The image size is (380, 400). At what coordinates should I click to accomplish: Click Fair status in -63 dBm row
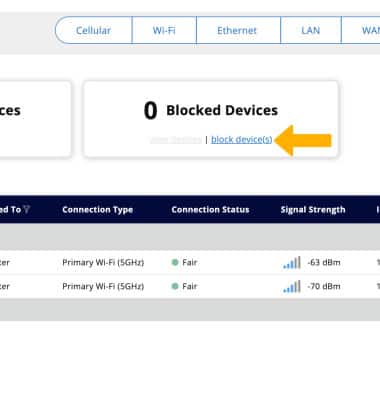(x=190, y=262)
